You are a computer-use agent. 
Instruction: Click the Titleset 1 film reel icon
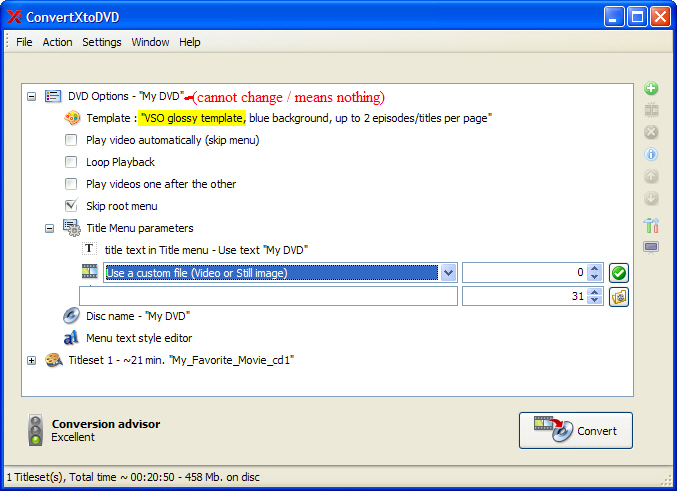pos(54,360)
